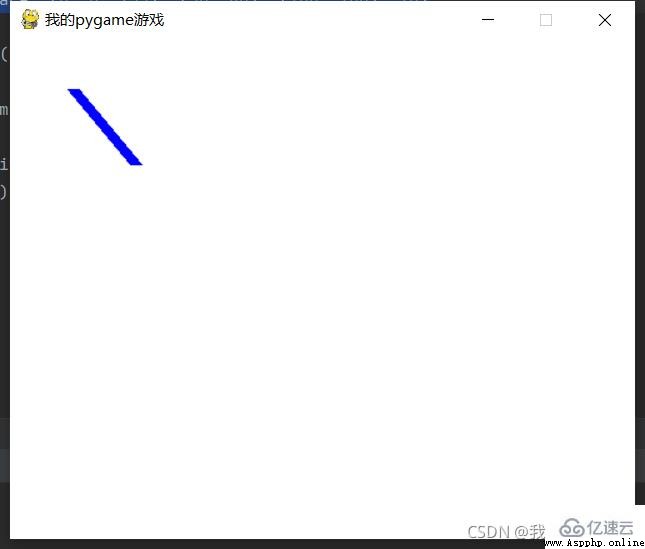Click the pygame snake icon in title bar
This screenshot has height=549, width=645.
click(30, 19)
